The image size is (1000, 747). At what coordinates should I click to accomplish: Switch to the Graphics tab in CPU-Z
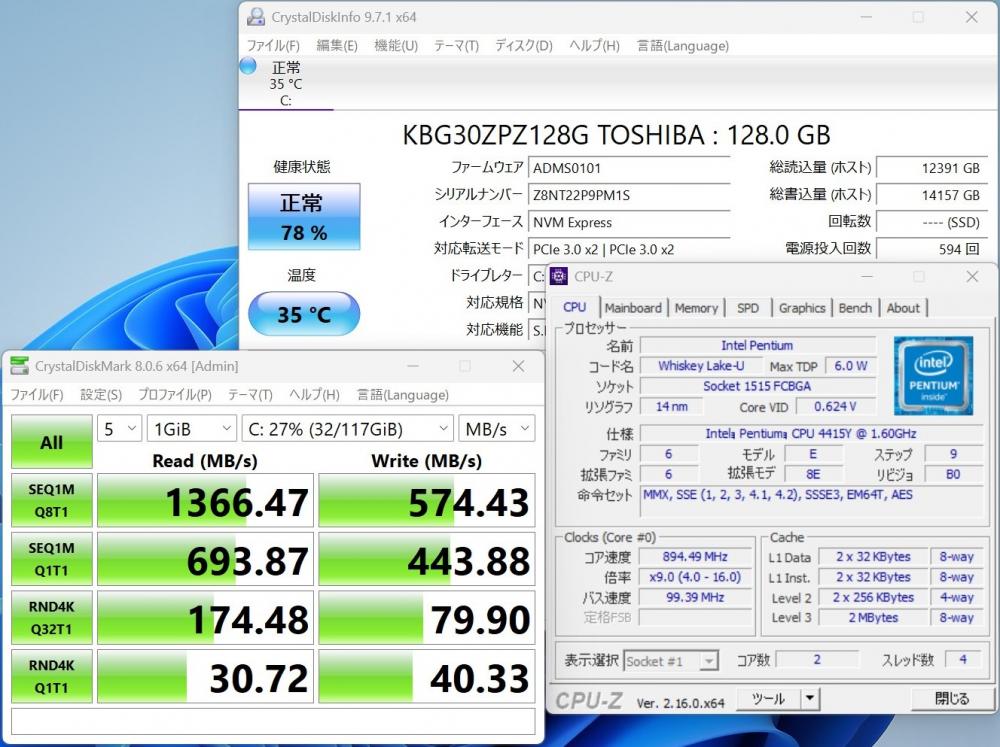[x=802, y=308]
